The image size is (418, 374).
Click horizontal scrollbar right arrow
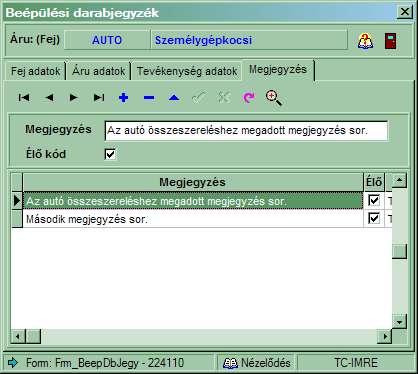pyautogui.click(x=384, y=336)
